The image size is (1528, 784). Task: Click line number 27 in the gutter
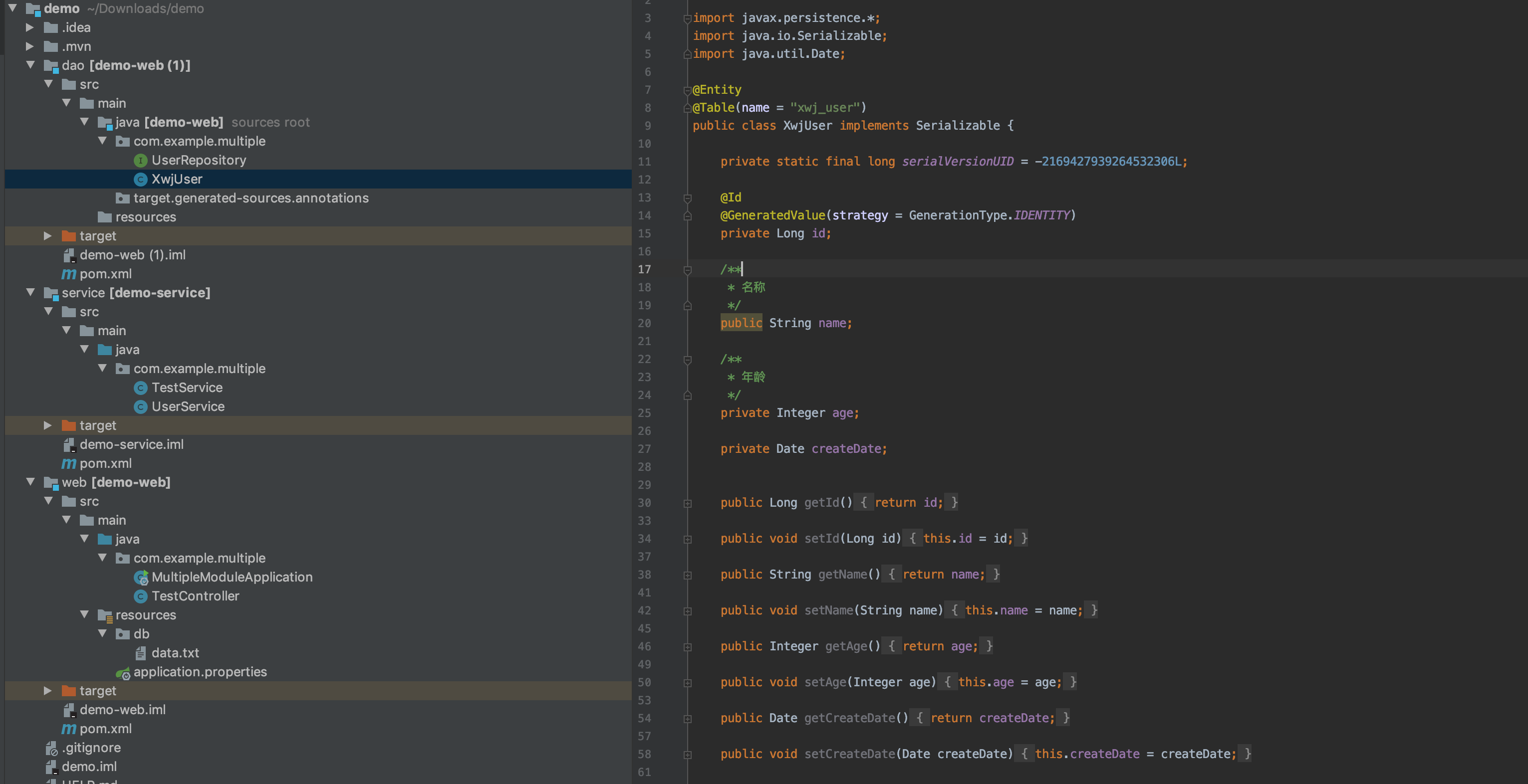tap(644, 449)
